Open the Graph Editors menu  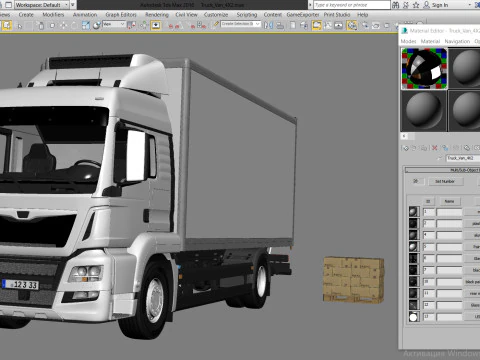(121, 15)
